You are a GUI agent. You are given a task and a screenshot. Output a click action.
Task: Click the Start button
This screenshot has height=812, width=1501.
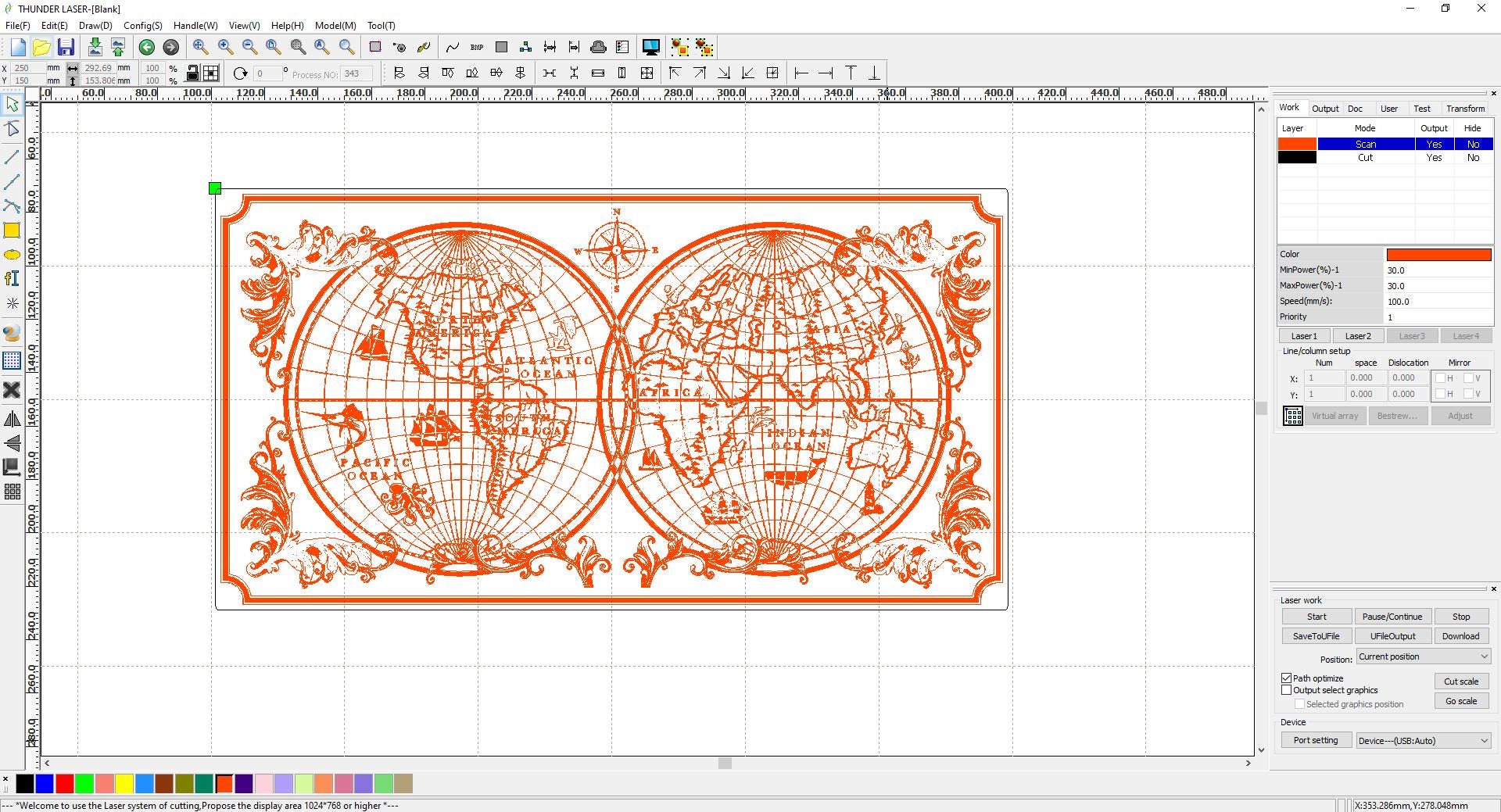point(1317,617)
